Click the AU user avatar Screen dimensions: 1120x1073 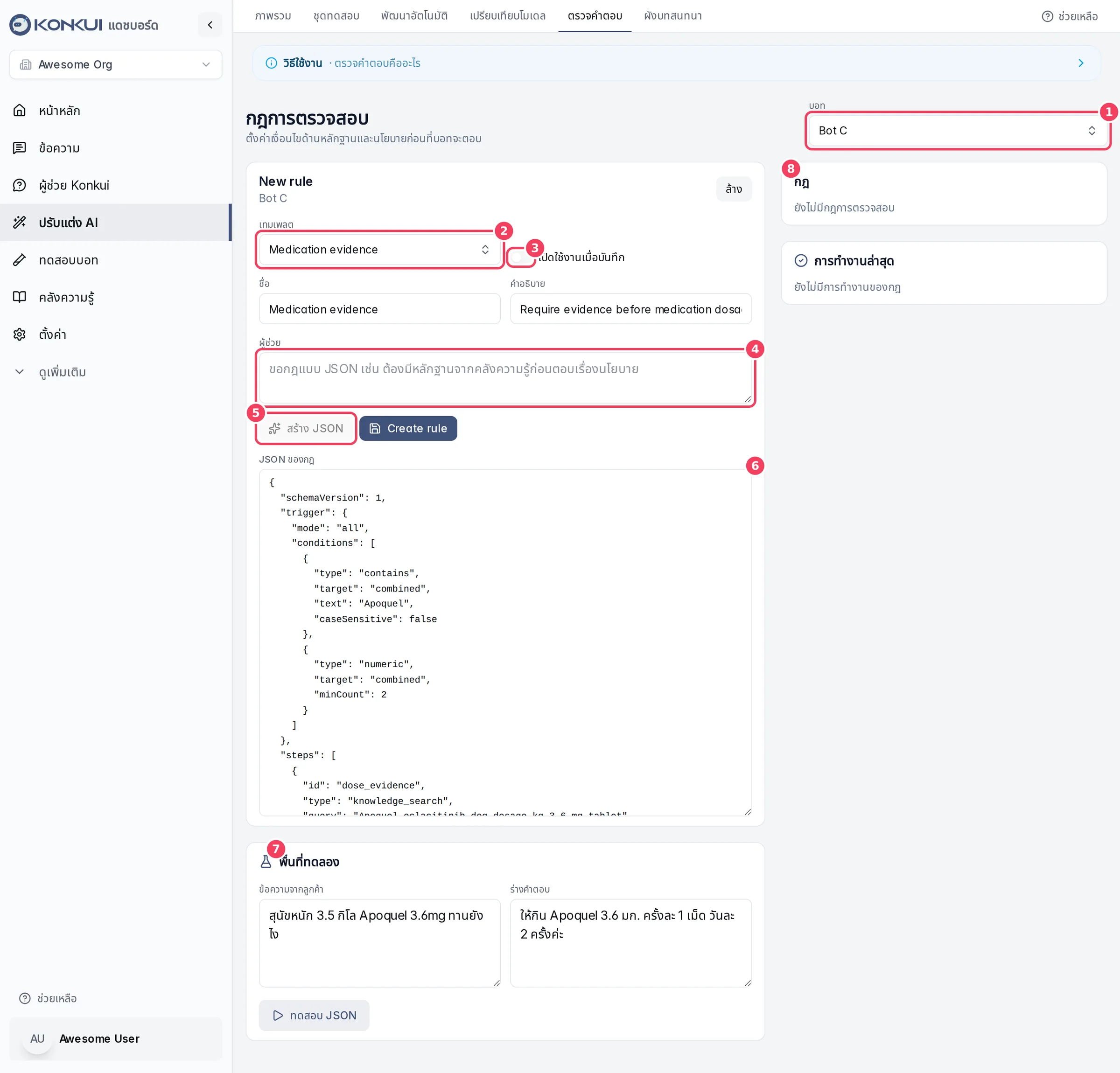[37, 1038]
